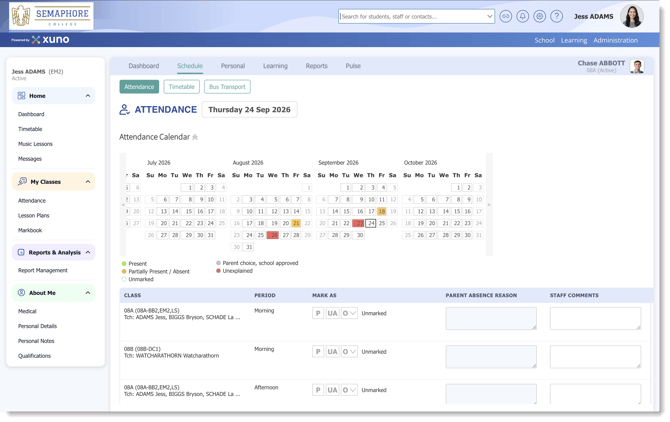The image size is (670, 422).
Task: Open Medical in sidebar
Action: click(x=27, y=311)
